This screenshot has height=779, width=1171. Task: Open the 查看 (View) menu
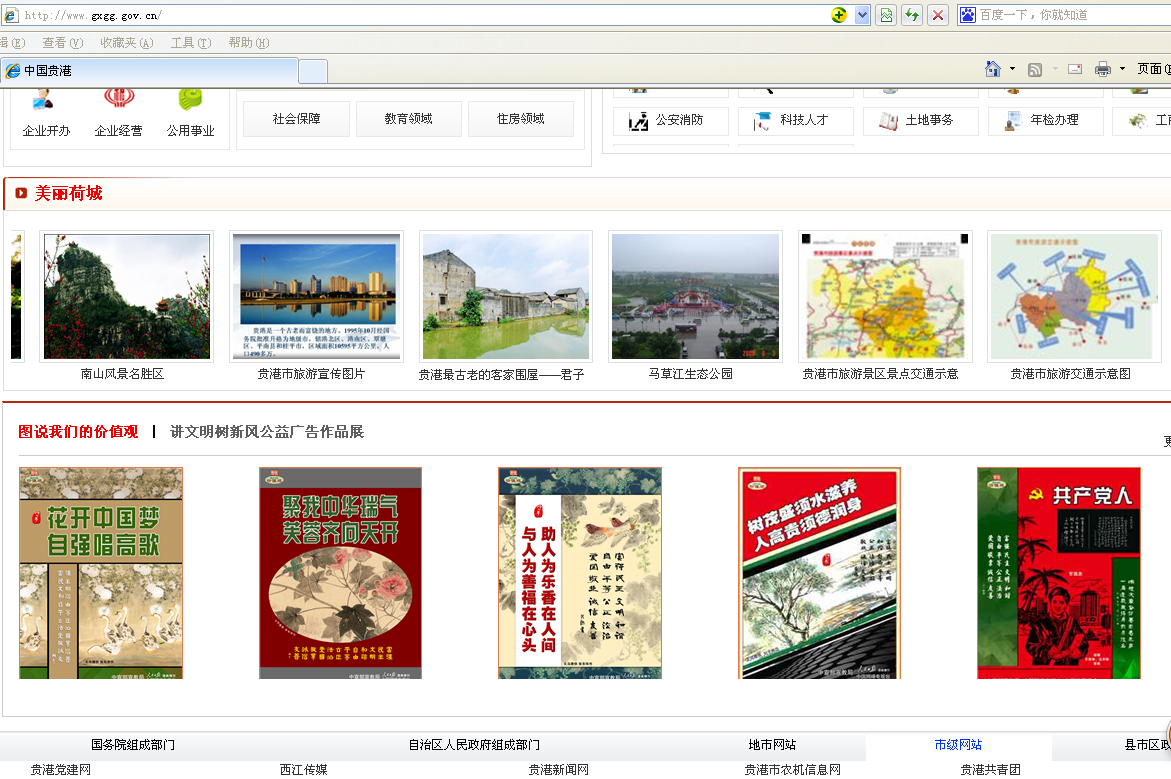coord(63,43)
